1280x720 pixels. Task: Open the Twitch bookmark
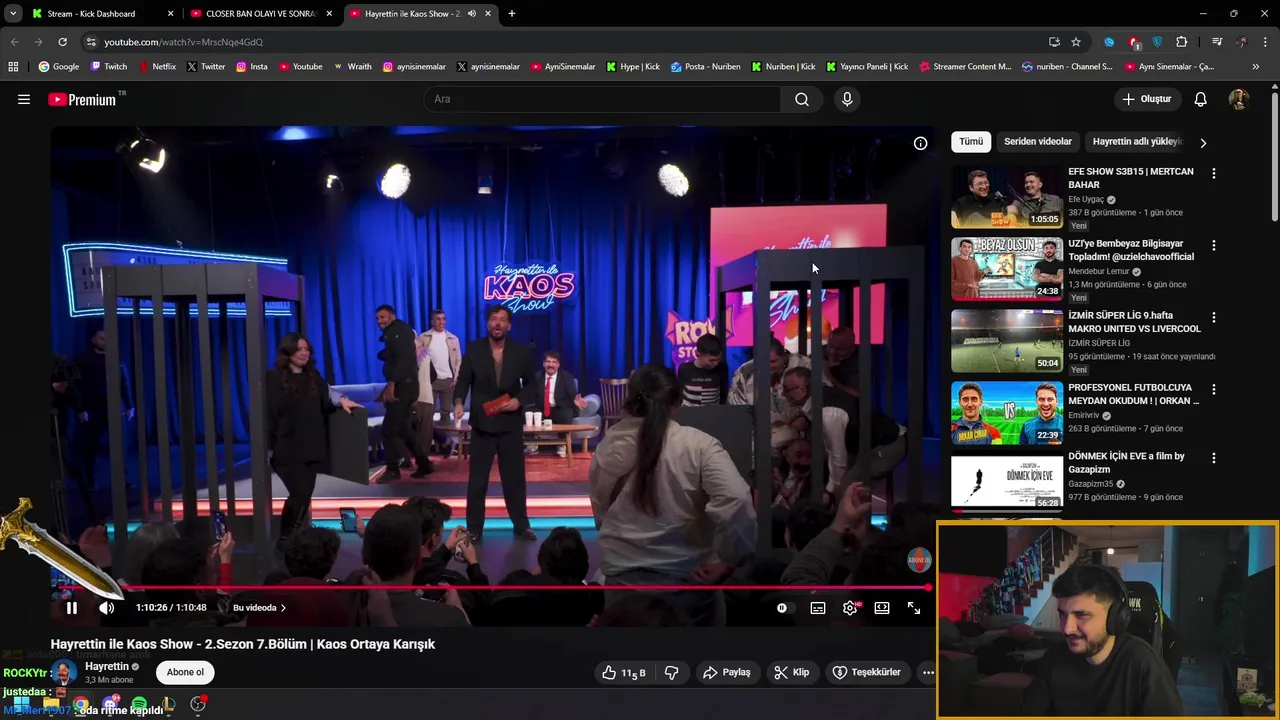(x=109, y=67)
